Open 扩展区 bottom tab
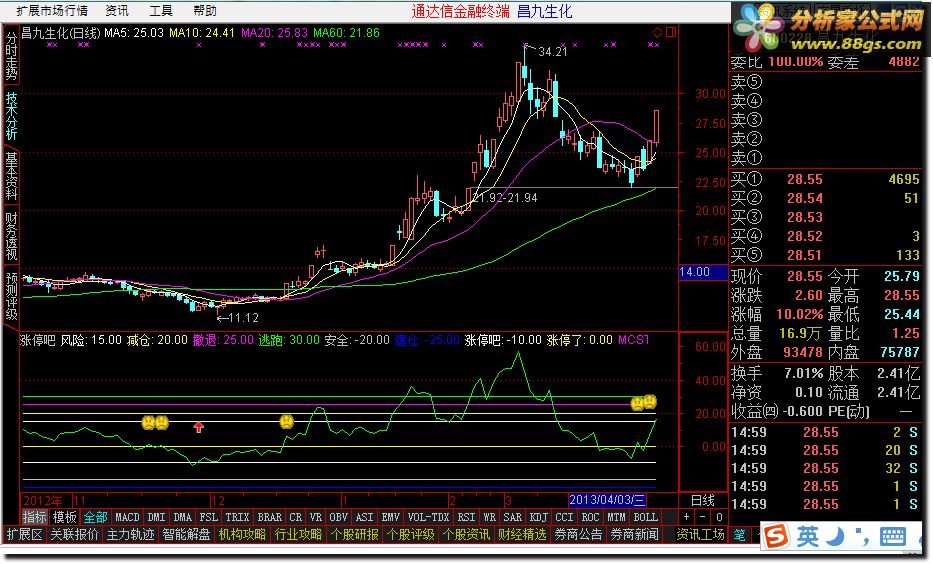 tap(24, 534)
